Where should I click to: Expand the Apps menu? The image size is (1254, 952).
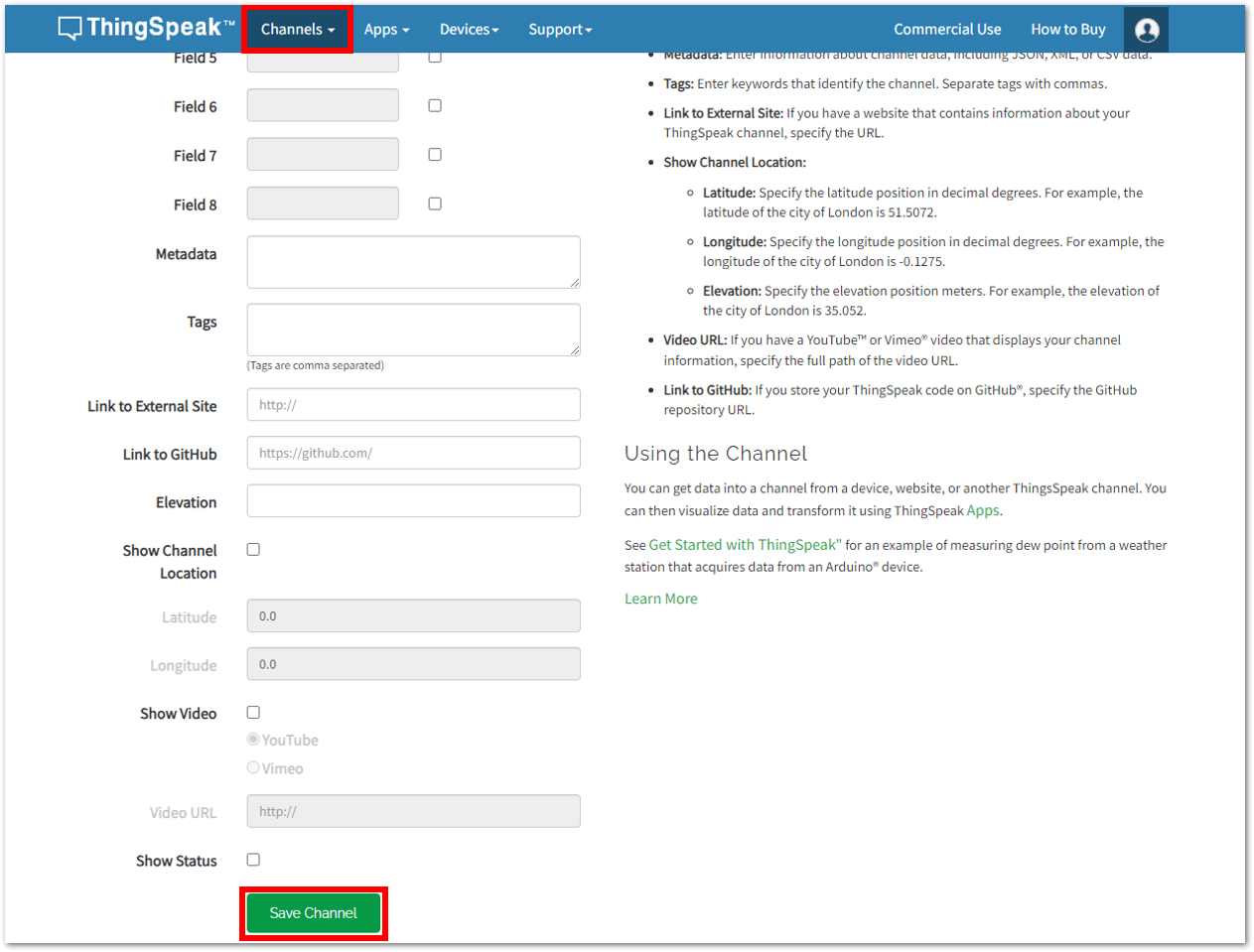pyautogui.click(x=386, y=30)
